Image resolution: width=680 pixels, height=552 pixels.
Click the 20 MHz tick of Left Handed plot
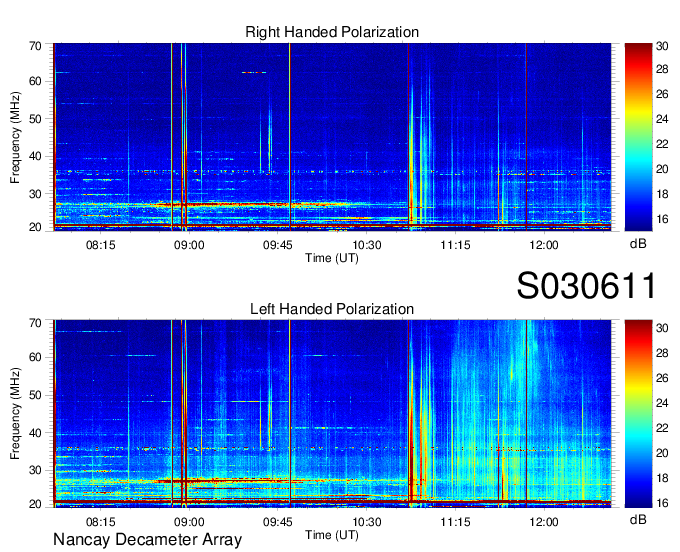(35, 504)
